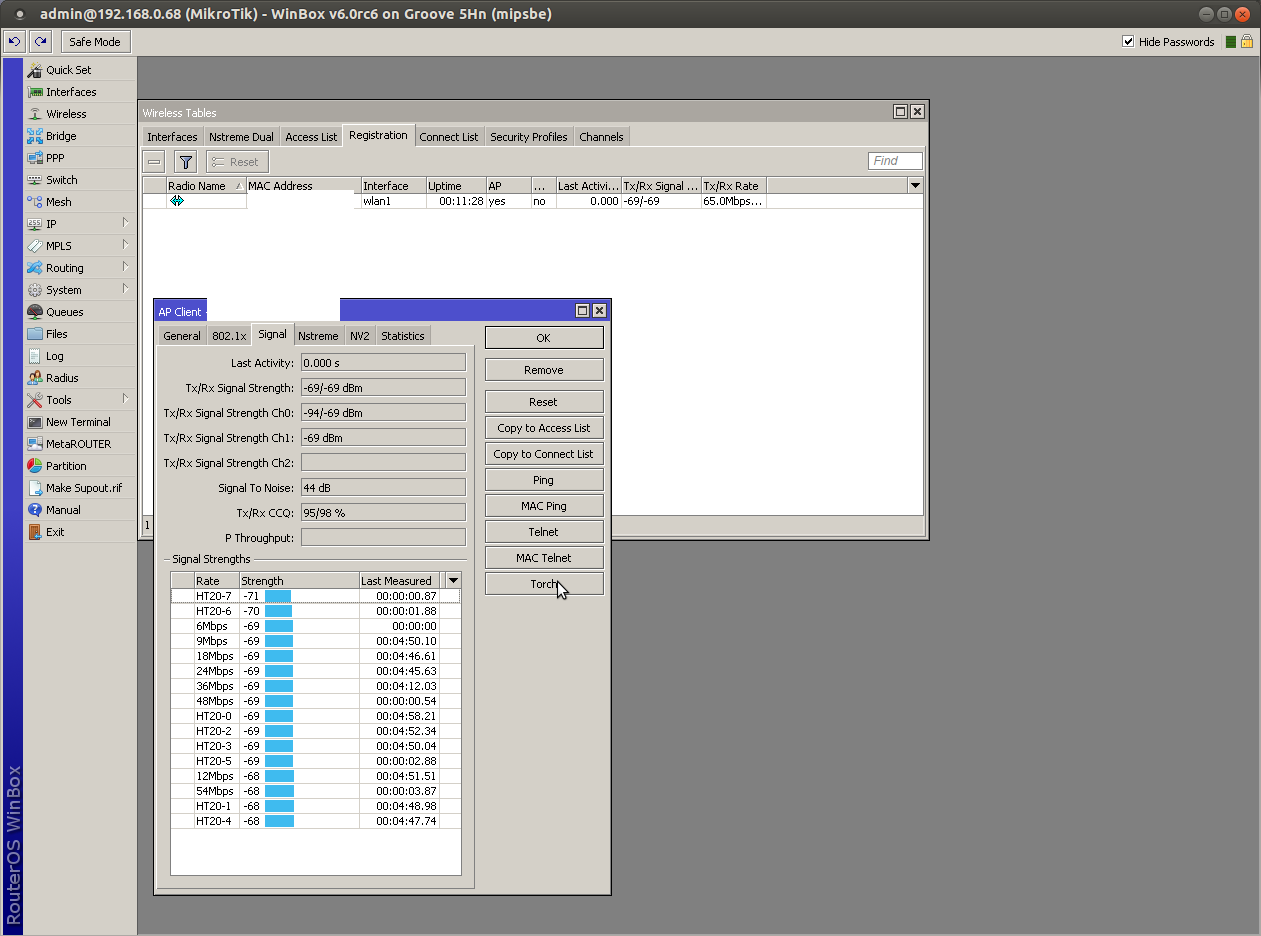Screen dimensions: 1261x936
Task: Sort by the Strength column header
Action: (x=299, y=581)
